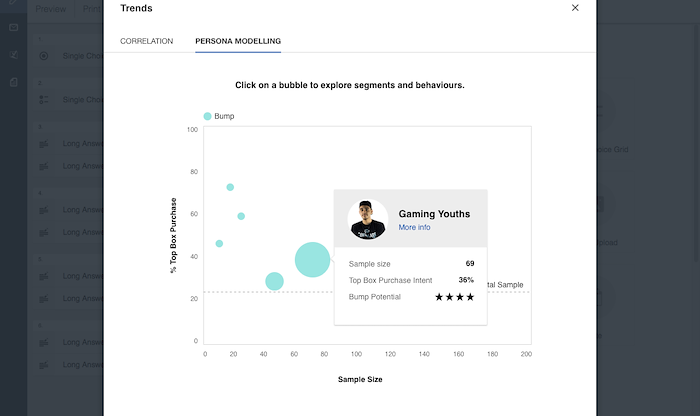Select the small bubble nearest the y-axis
700x416 pixels.
click(219, 243)
